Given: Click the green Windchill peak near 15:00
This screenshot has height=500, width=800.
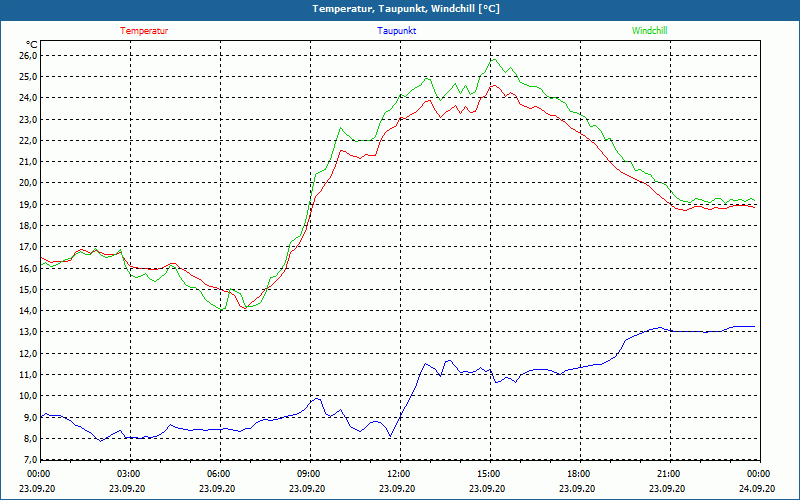Looking at the screenshot, I should [x=493, y=59].
